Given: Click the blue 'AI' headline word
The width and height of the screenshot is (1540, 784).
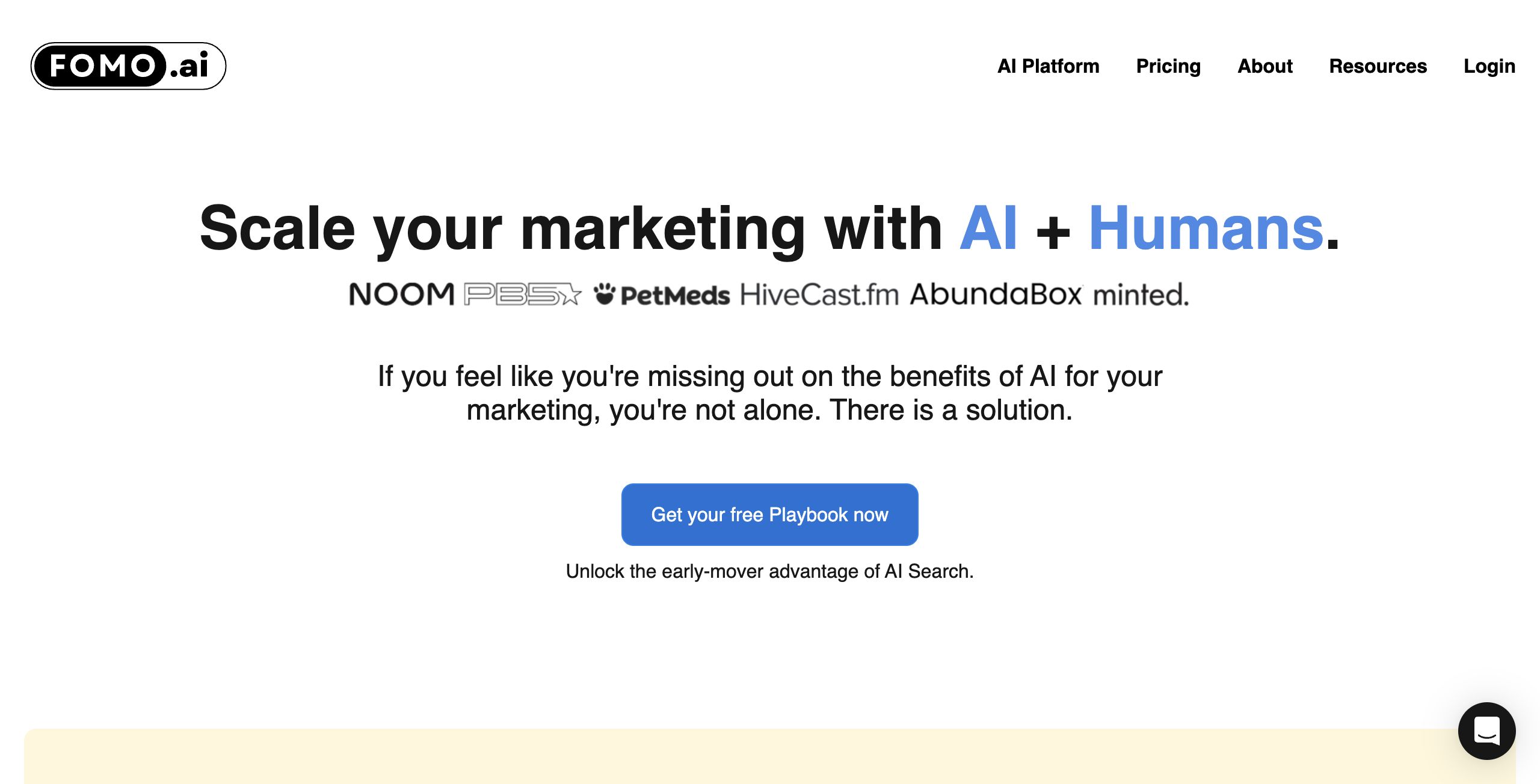Looking at the screenshot, I should 988,228.
